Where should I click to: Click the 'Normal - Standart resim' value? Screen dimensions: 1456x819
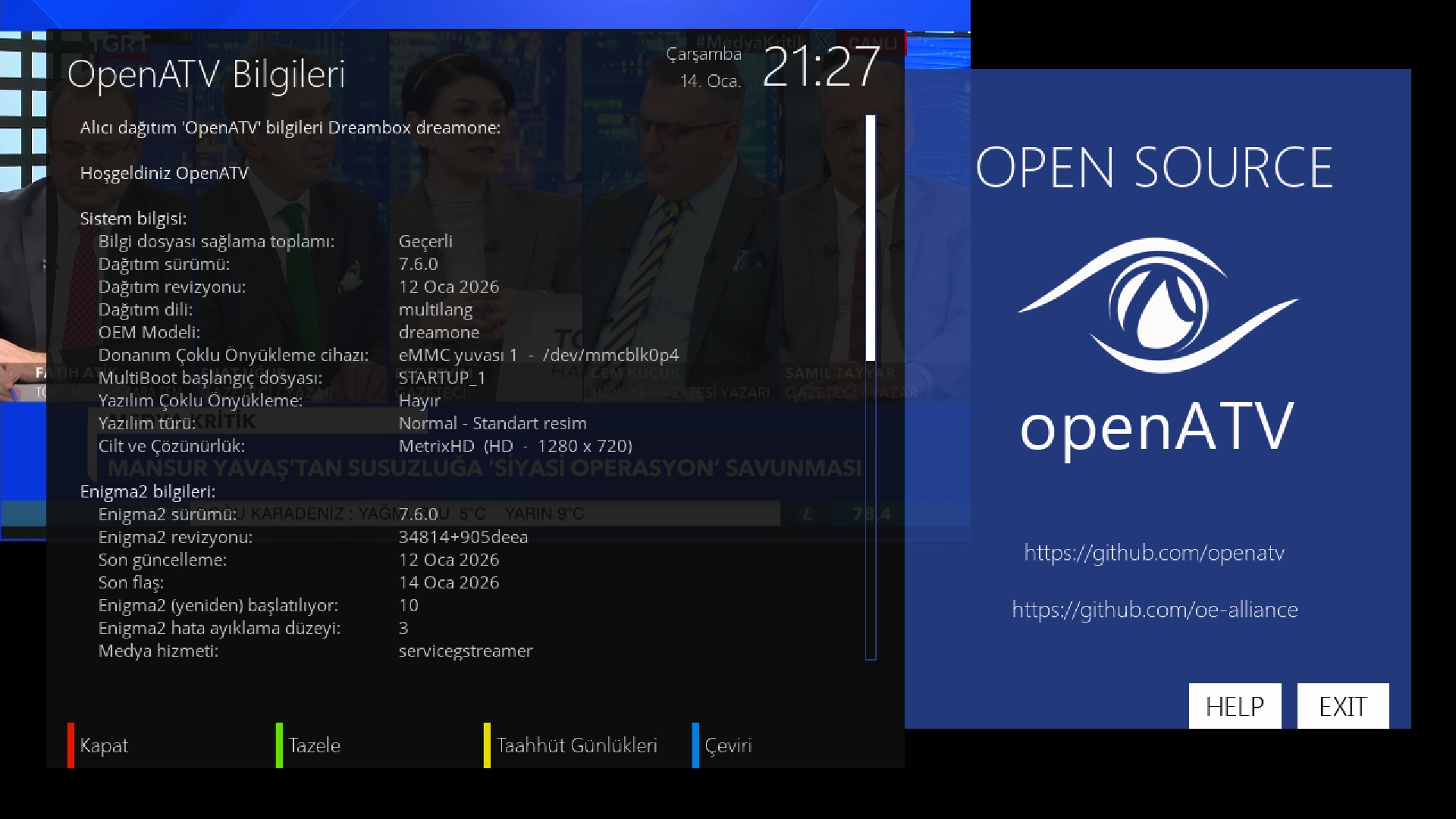pos(493,424)
